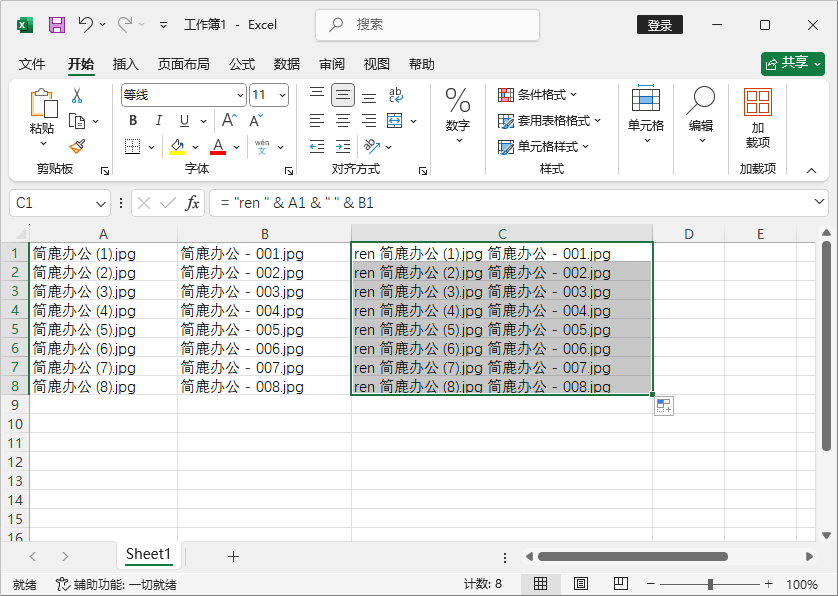Switch to the 插入 ribbon tab
The image size is (838, 596).
coord(126,64)
